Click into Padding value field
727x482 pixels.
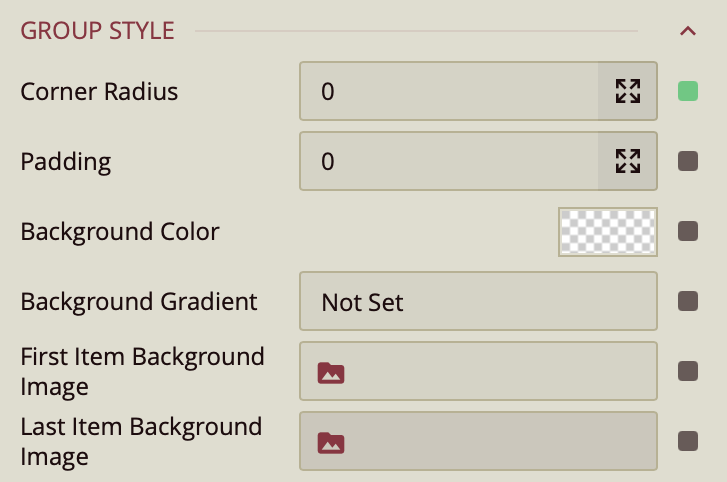(x=450, y=161)
